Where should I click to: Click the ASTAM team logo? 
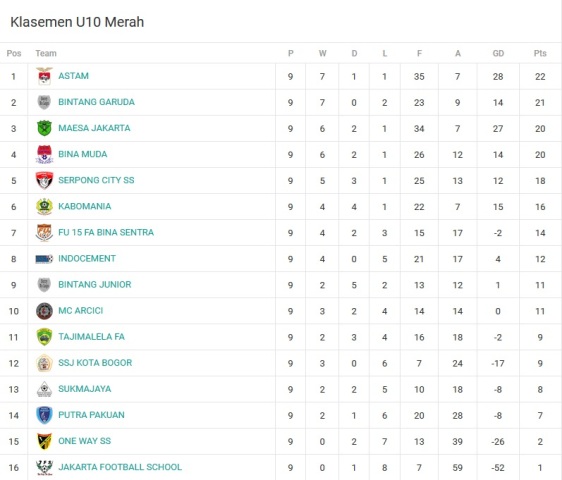(x=44, y=76)
